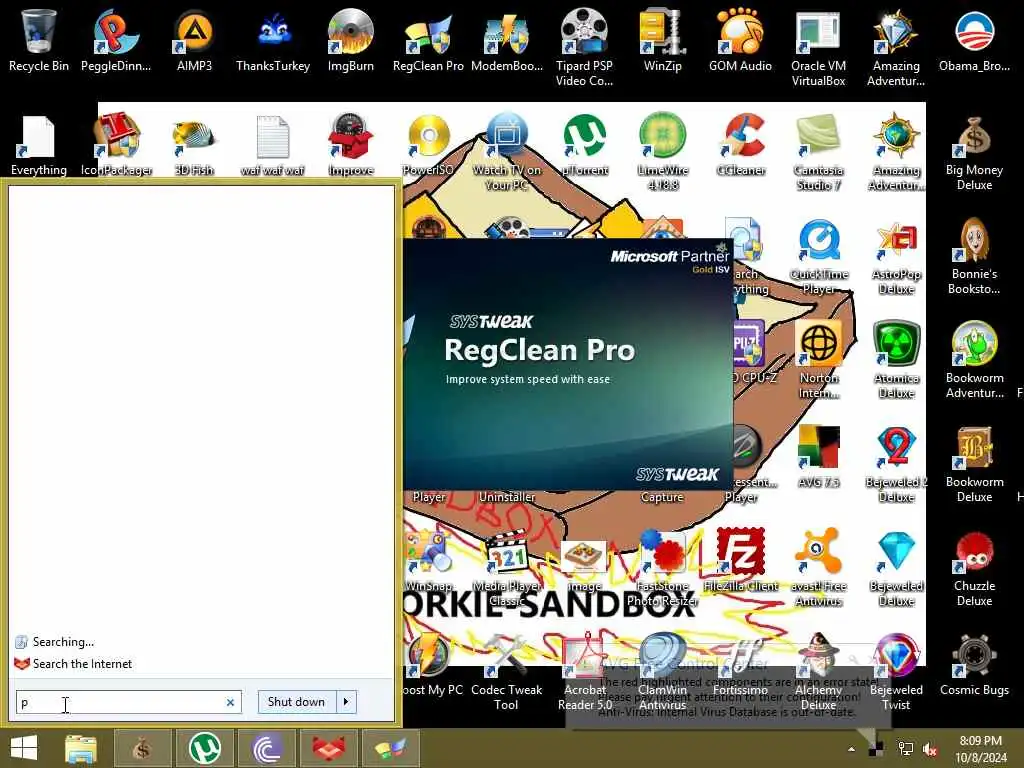Open the Atomica Deluxe desktop shortcut

896,360
